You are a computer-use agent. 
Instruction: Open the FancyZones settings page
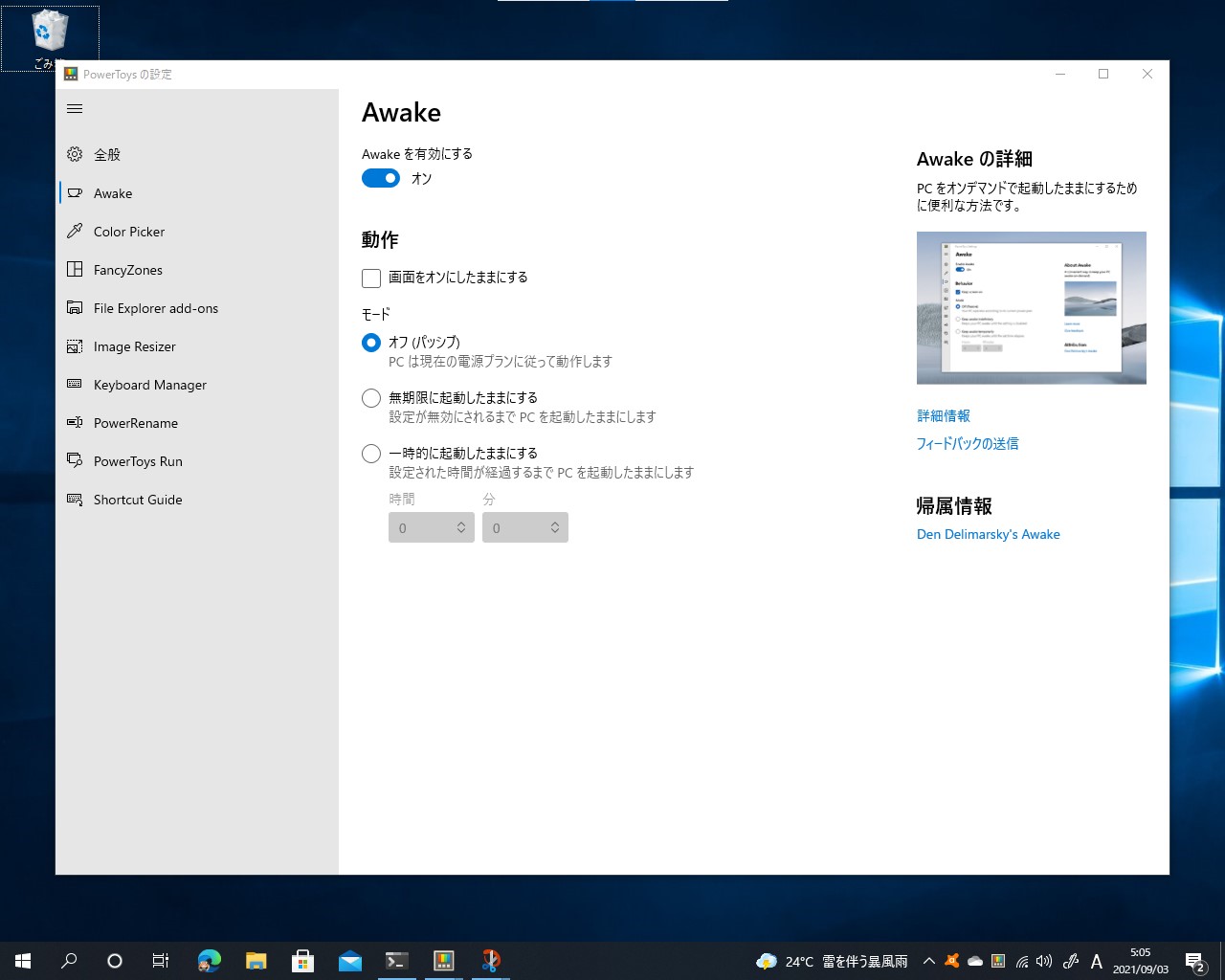point(197,270)
